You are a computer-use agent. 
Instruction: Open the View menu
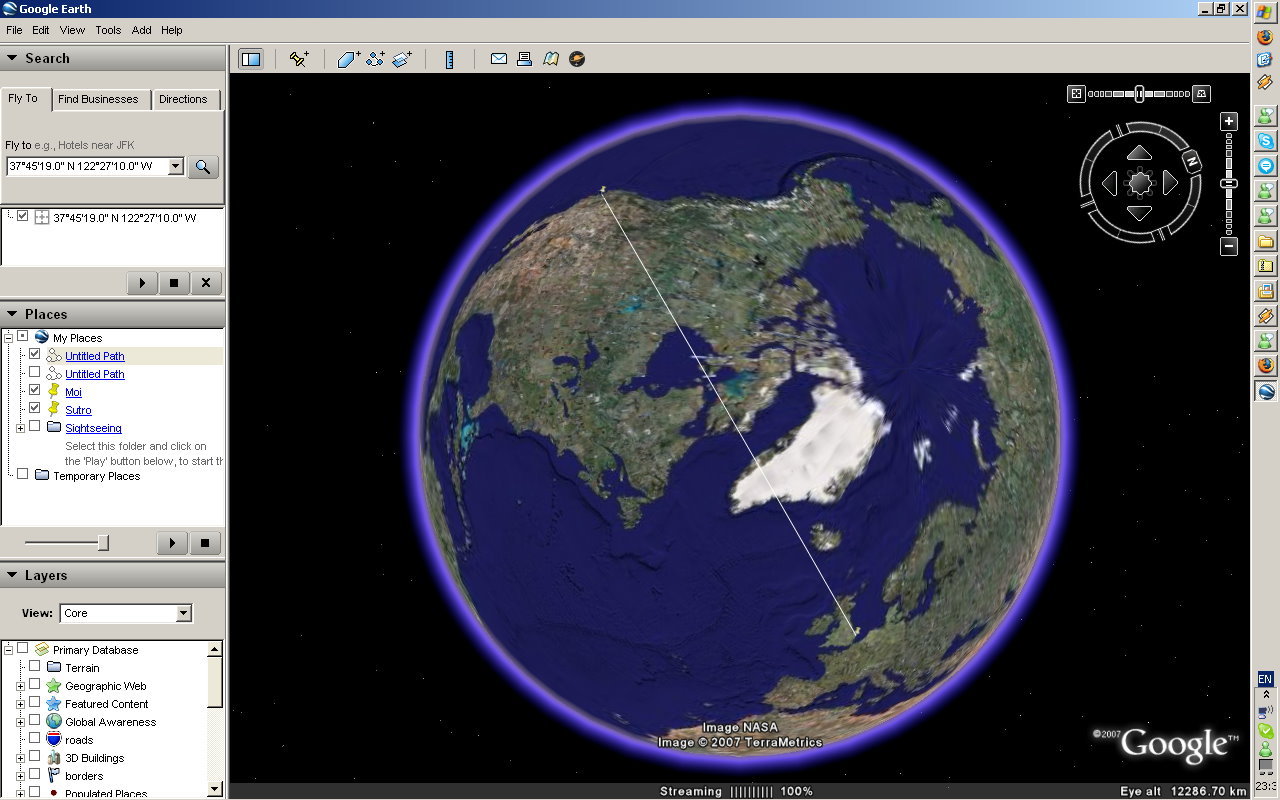(72, 30)
